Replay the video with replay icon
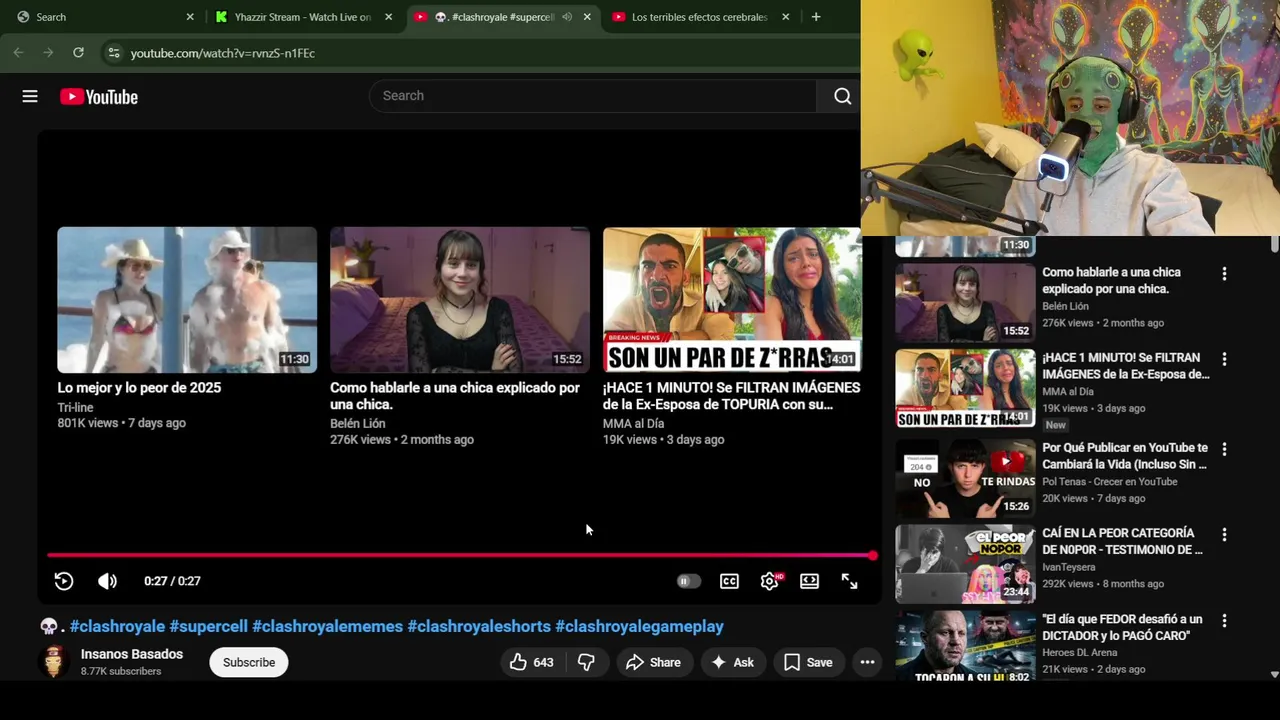This screenshot has height=720, width=1280. coord(64,581)
